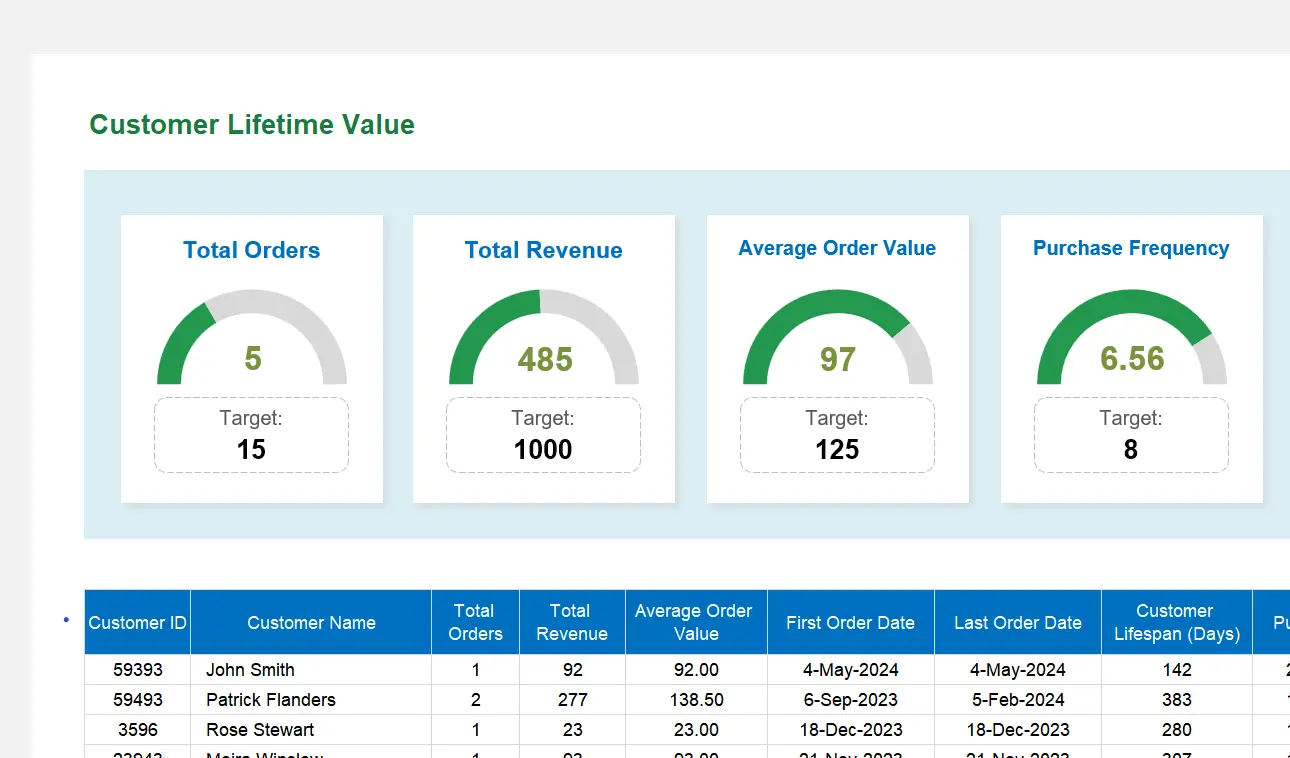Click the Target: 15 box under Total Orders
This screenshot has height=758, width=1290.
coord(251,434)
